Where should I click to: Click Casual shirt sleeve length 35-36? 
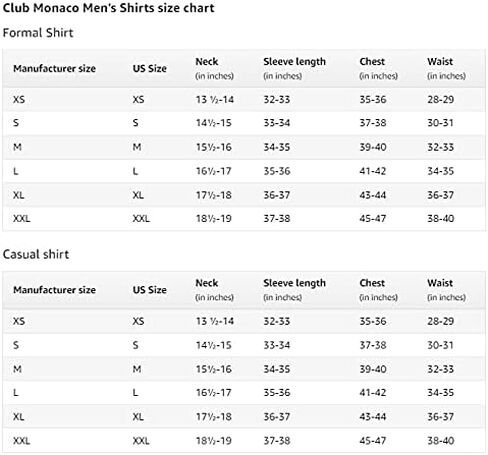(x=277, y=393)
